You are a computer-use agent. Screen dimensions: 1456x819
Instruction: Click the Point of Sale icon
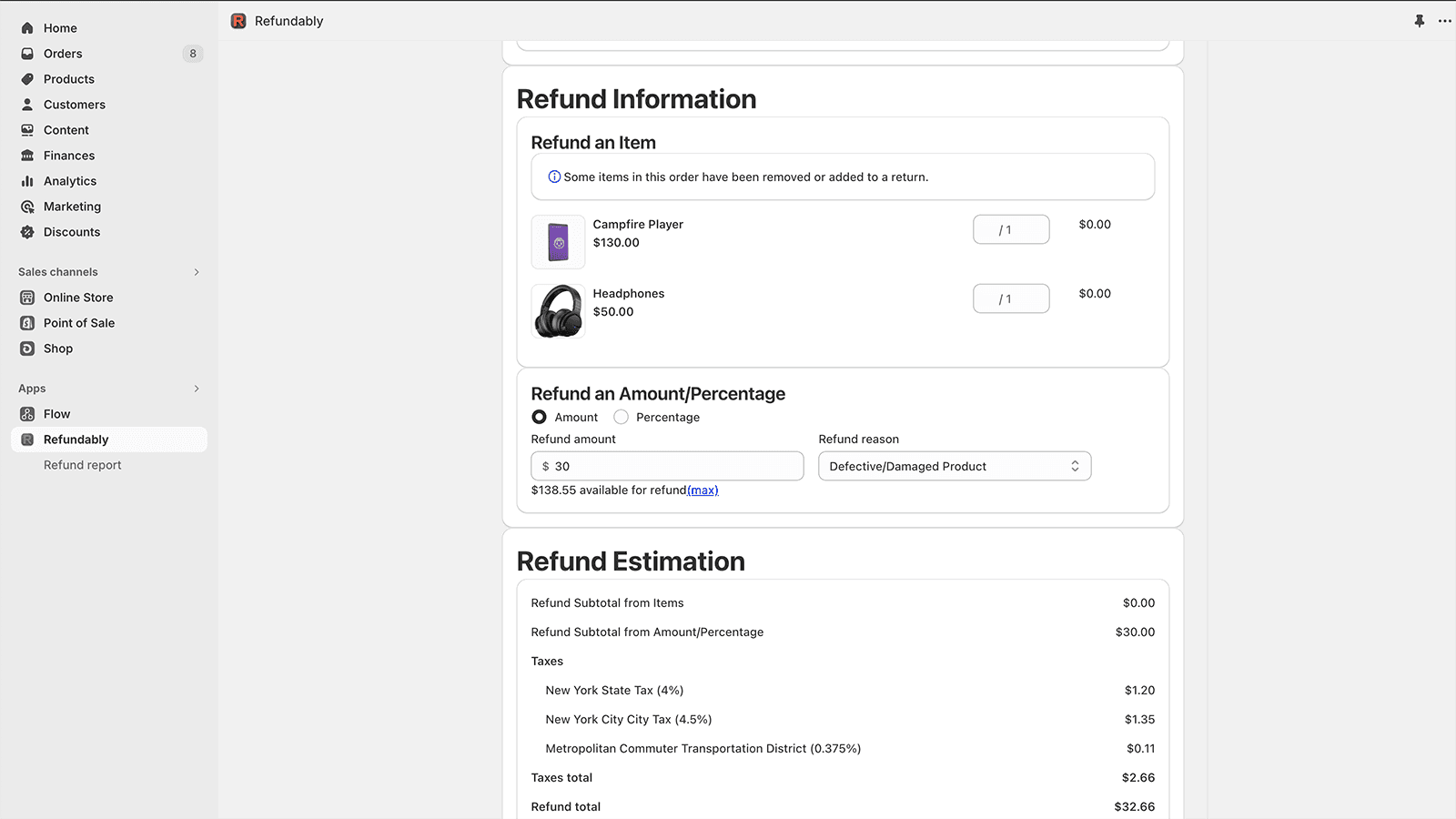(x=27, y=323)
